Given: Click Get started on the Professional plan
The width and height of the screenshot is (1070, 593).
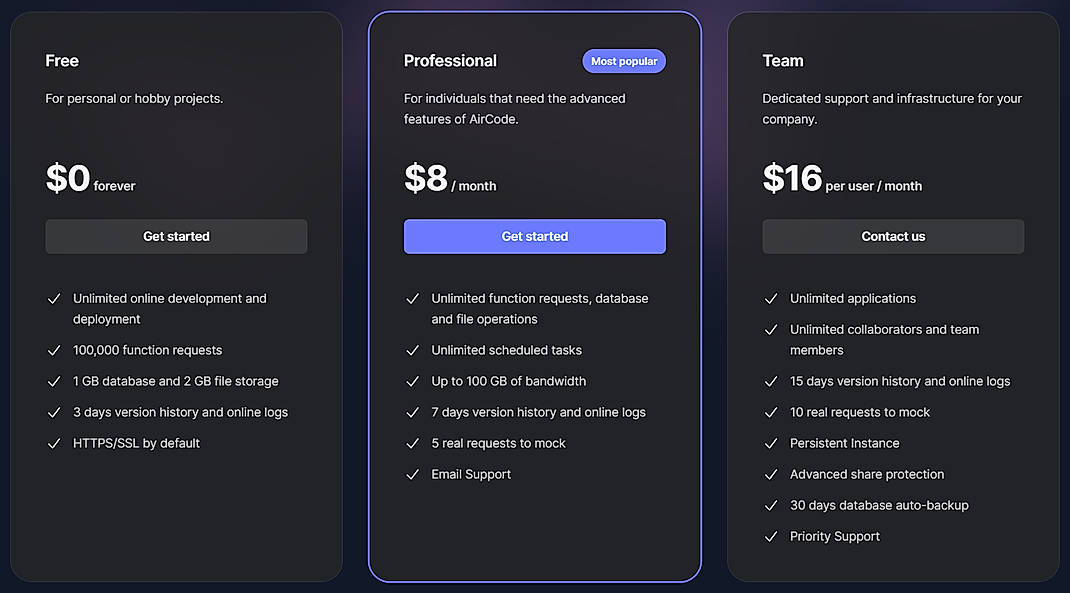Looking at the screenshot, I should pyautogui.click(x=534, y=236).
